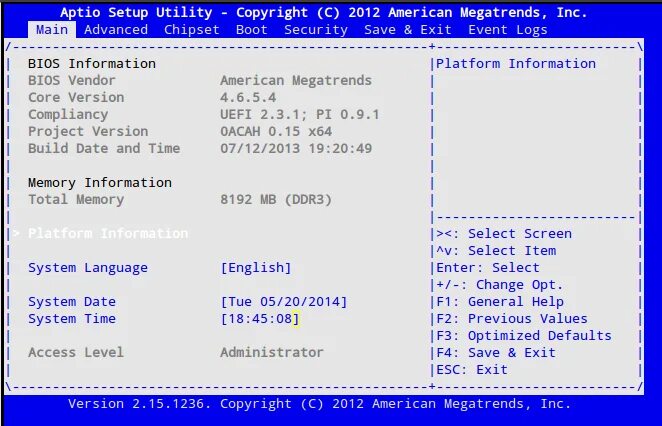The image size is (662, 426).
Task: Click the Access Level label
Action: 76,352
